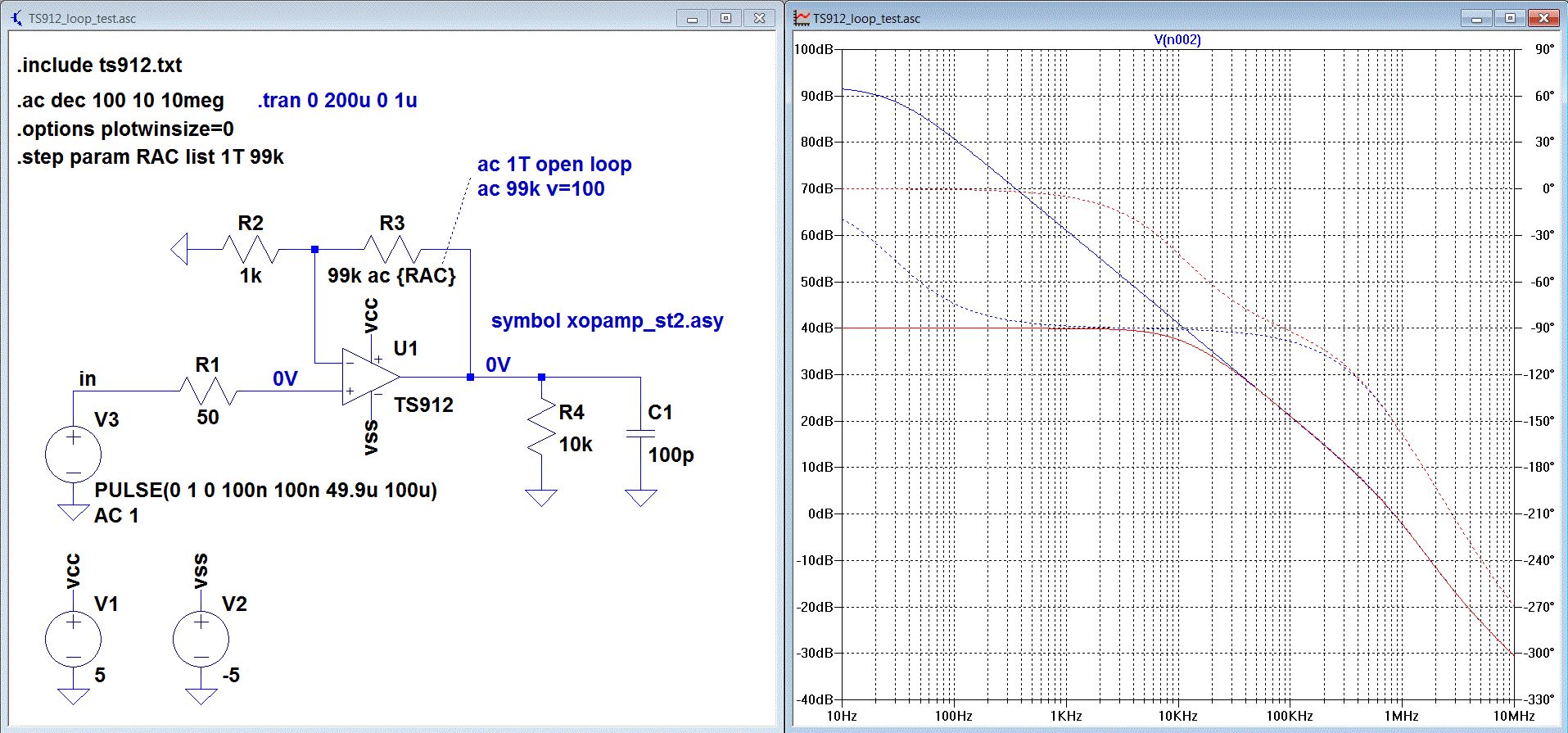Image resolution: width=1568 pixels, height=733 pixels.
Task: Click the ground symbol left of R2
Action: pos(179,249)
